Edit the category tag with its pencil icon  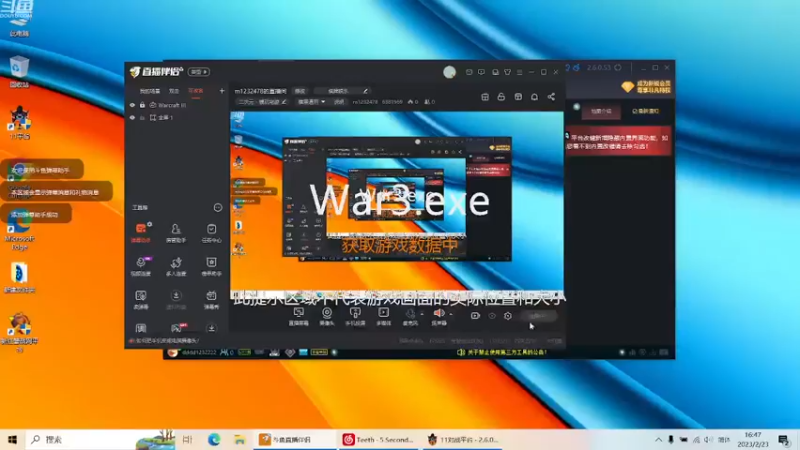[284, 102]
